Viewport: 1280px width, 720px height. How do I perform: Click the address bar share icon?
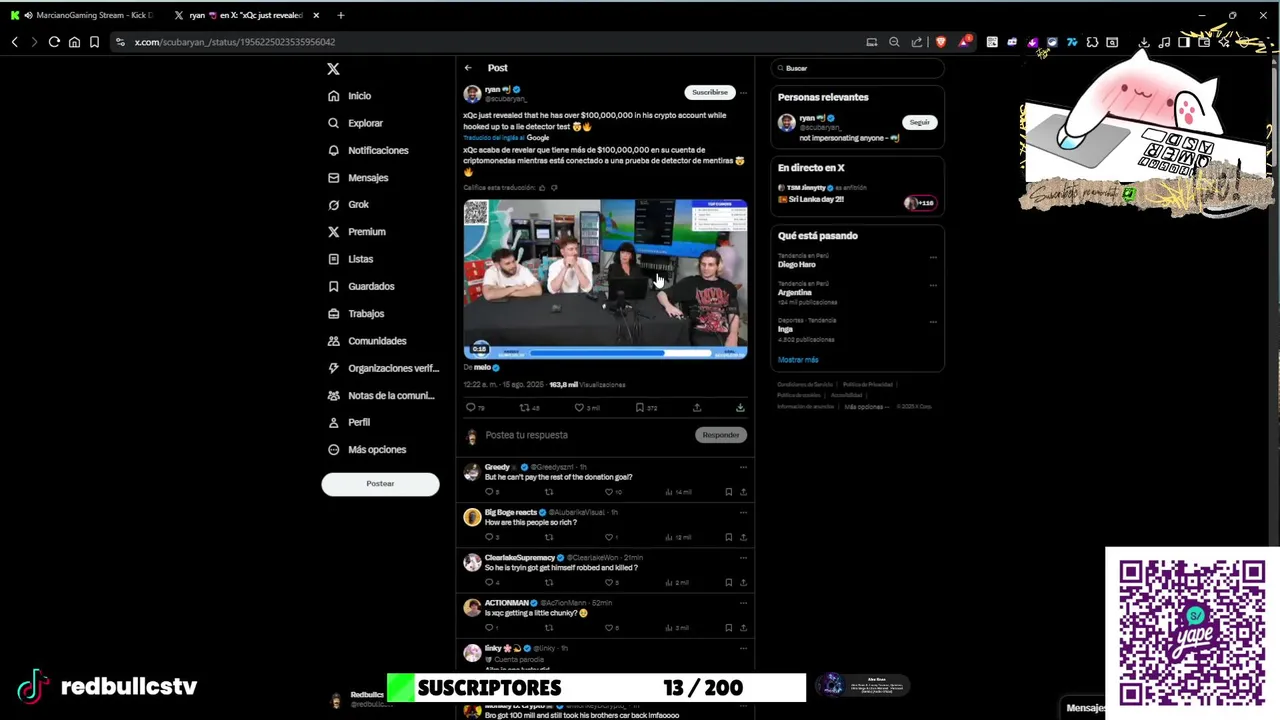pyautogui.click(x=916, y=42)
